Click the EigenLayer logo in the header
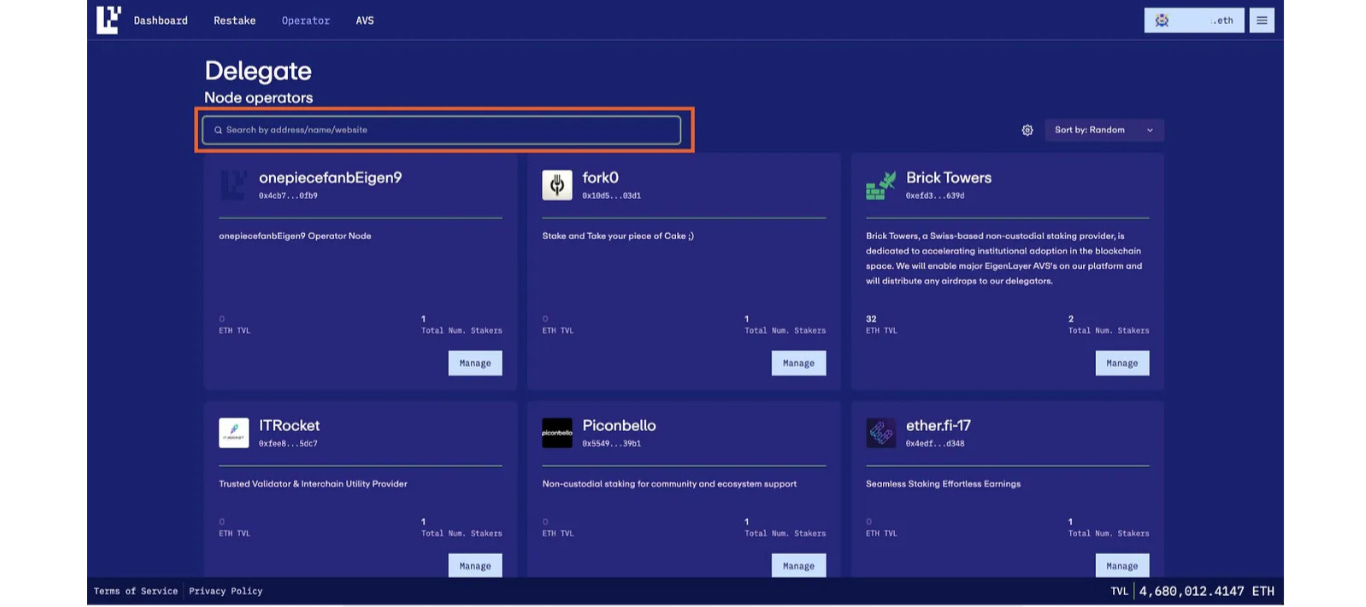Viewport: 1366px width, 607px height. pos(109,20)
